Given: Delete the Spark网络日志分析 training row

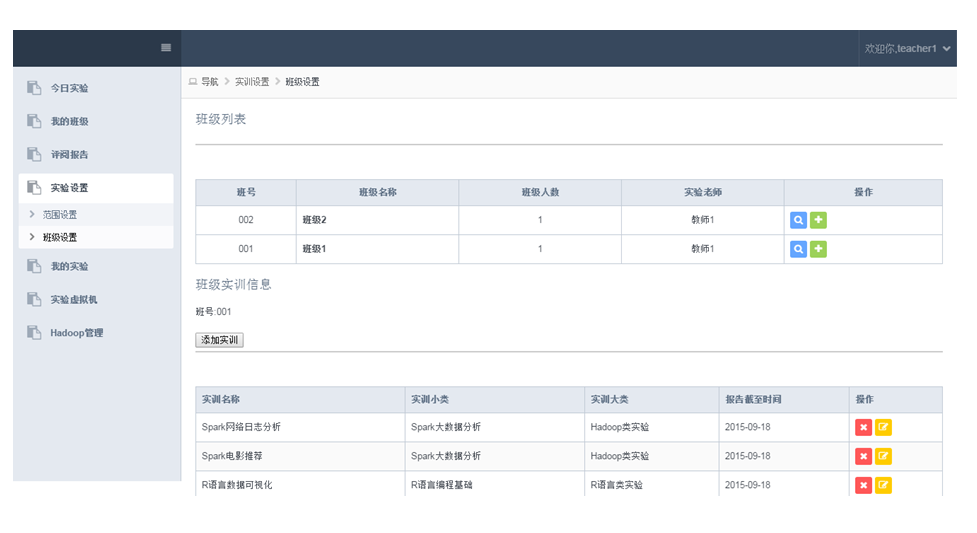Looking at the screenshot, I should tap(863, 428).
